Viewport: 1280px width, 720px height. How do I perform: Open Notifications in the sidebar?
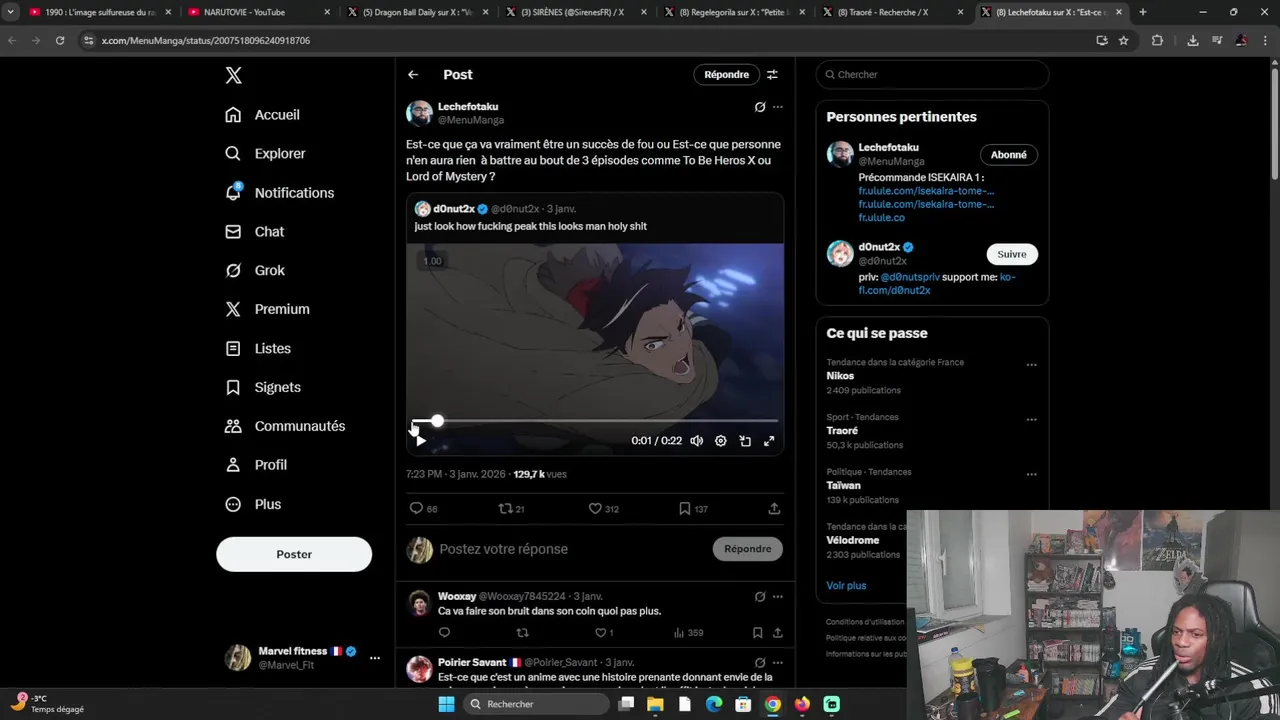point(279,193)
